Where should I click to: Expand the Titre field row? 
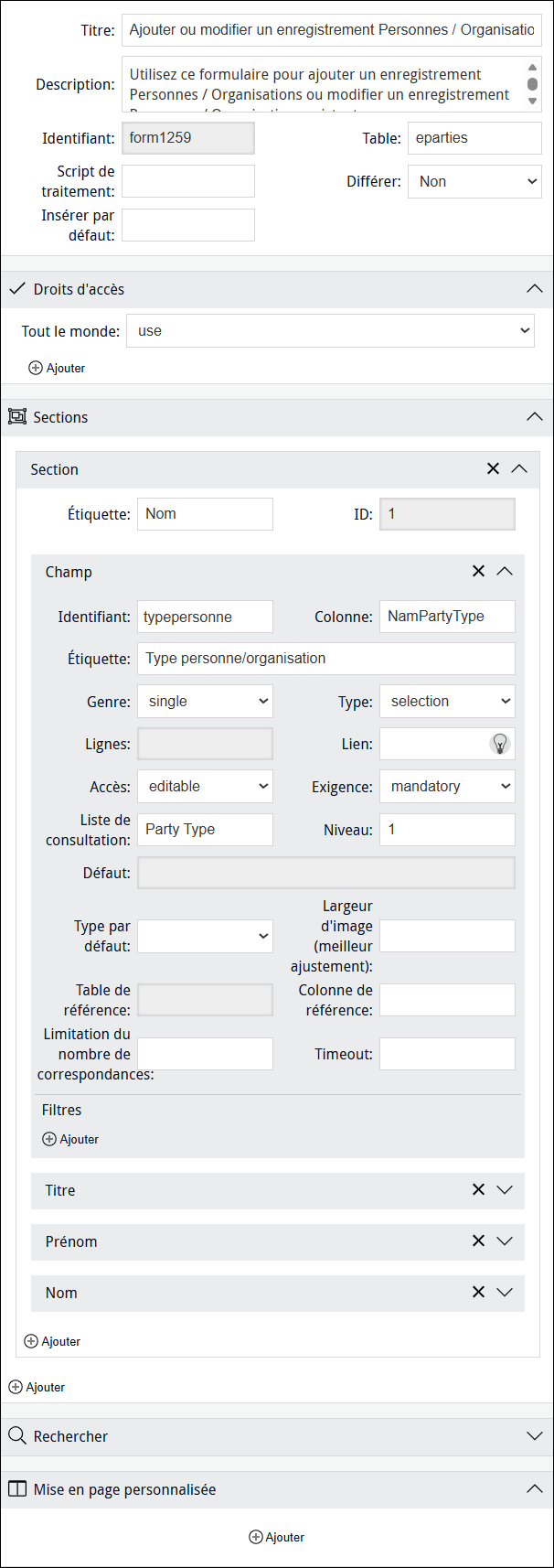[x=505, y=1190]
